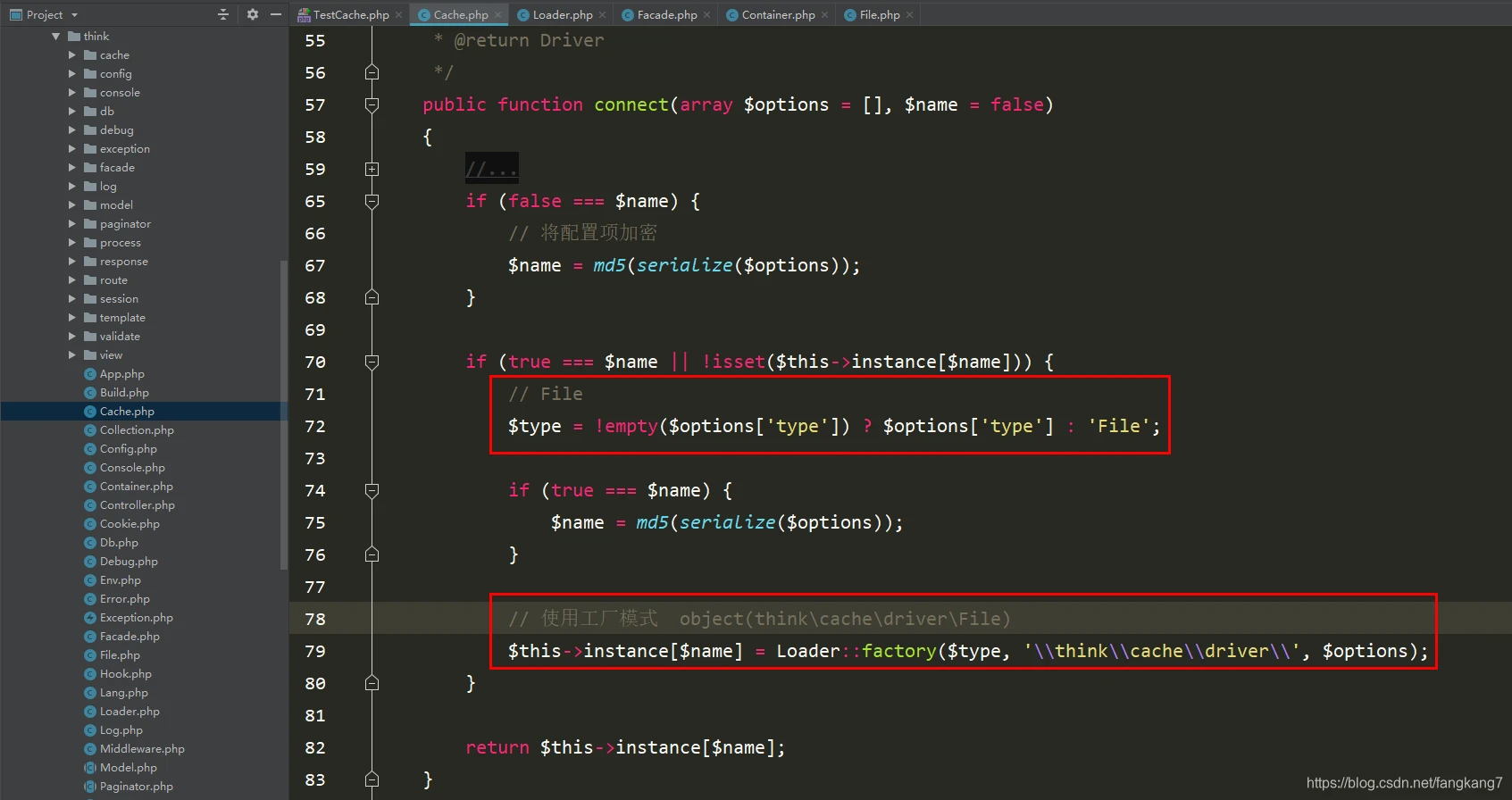Expand the folded code block at line 59
This screenshot has width=1512, height=800.
[x=372, y=170]
